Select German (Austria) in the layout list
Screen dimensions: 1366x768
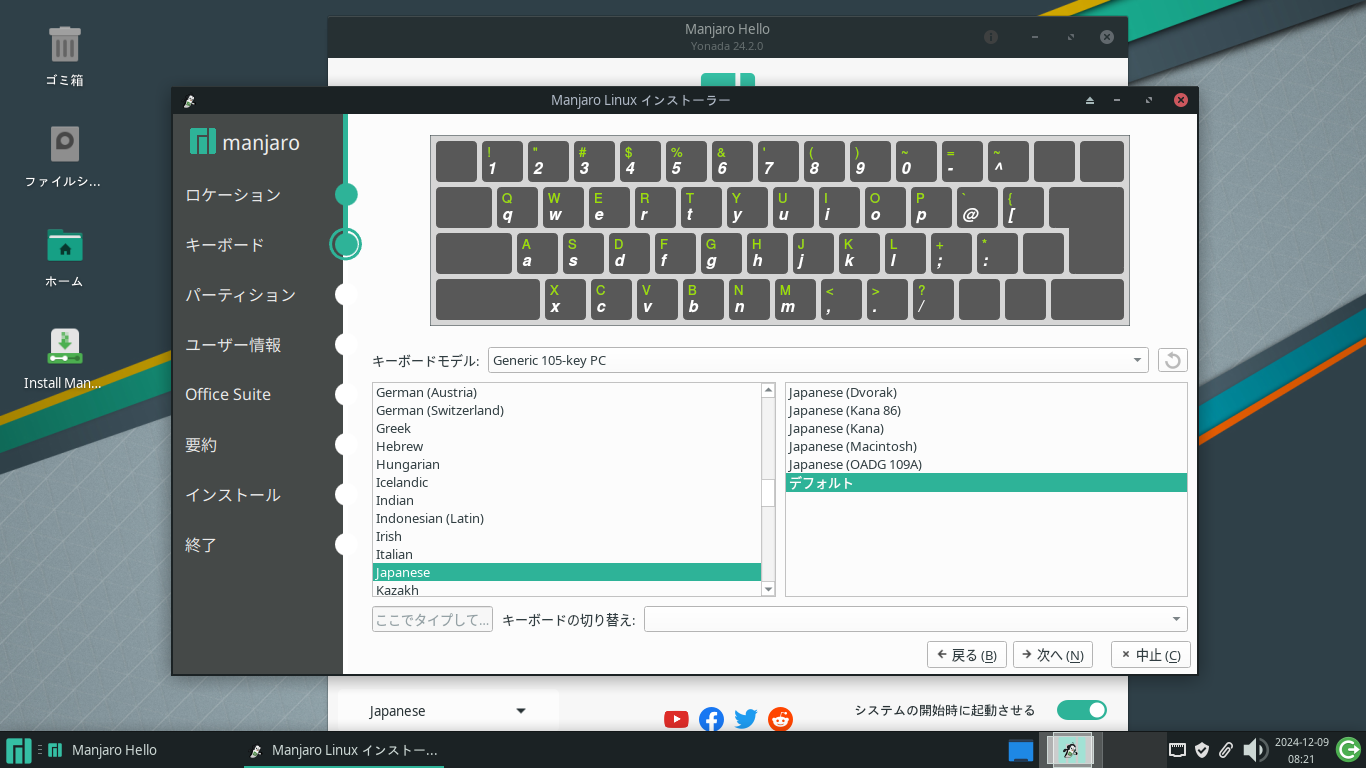(x=567, y=392)
